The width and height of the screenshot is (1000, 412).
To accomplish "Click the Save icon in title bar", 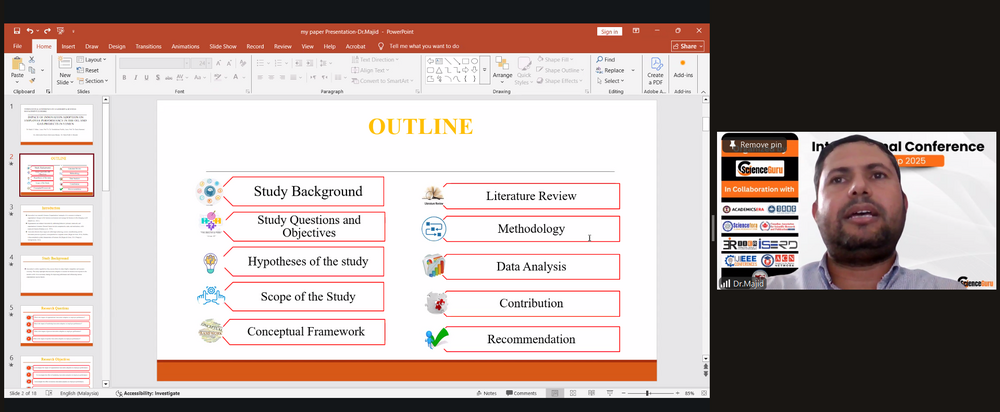I will (18, 32).
